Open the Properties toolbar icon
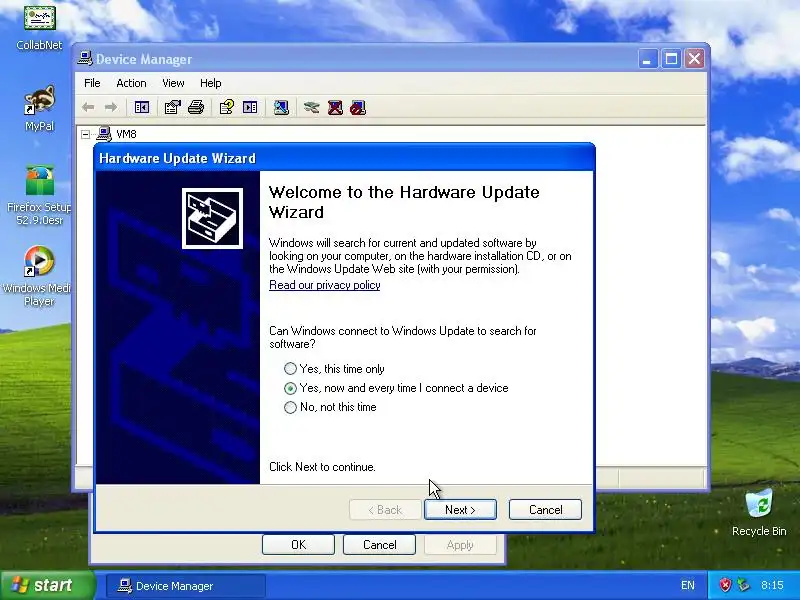800x600 pixels. (x=172, y=107)
